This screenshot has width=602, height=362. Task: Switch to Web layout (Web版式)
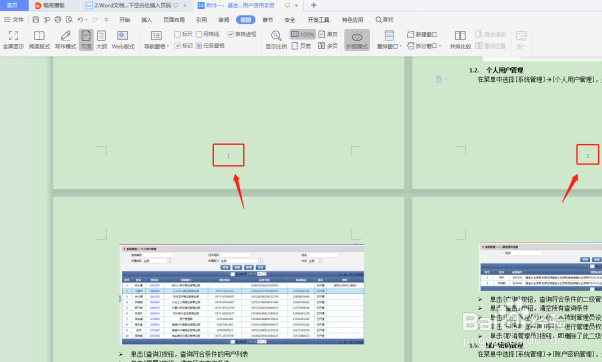(123, 40)
